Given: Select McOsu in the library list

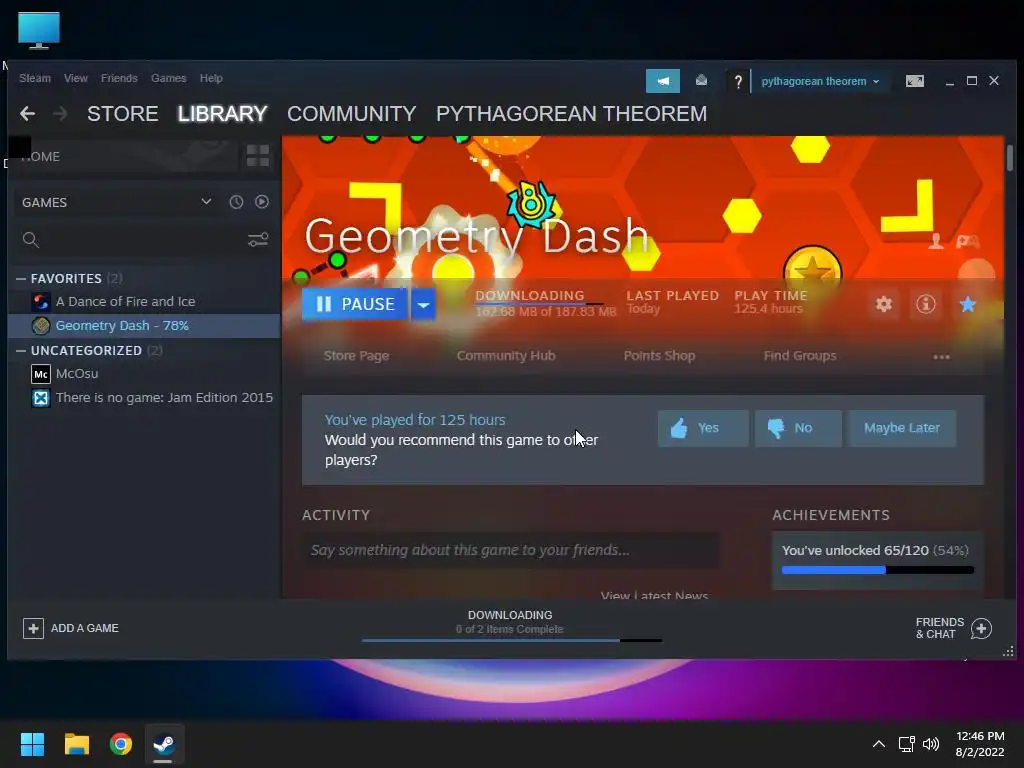Looking at the screenshot, I should 144,374.
